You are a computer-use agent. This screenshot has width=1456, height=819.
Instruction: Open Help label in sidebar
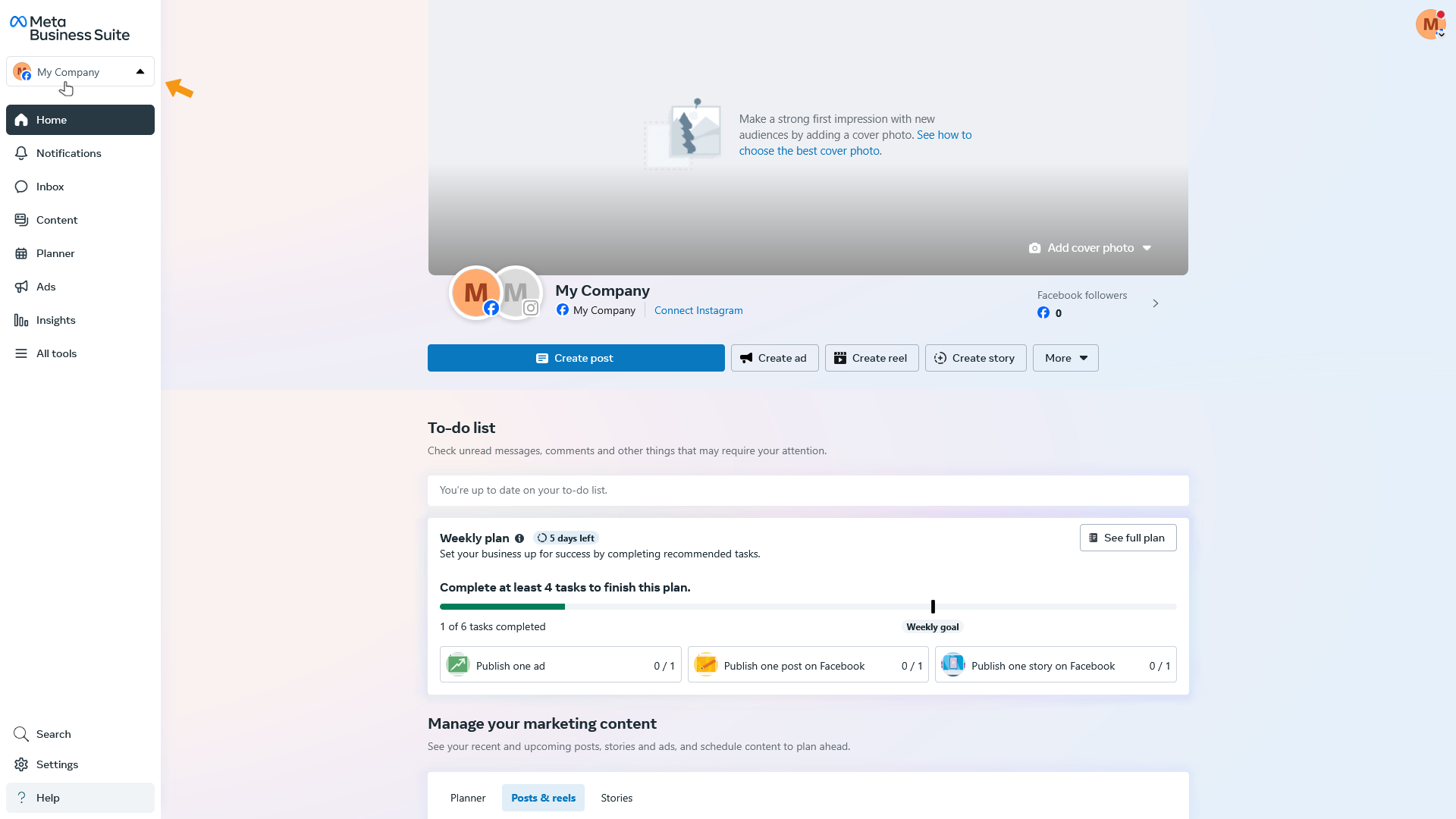[x=48, y=798]
